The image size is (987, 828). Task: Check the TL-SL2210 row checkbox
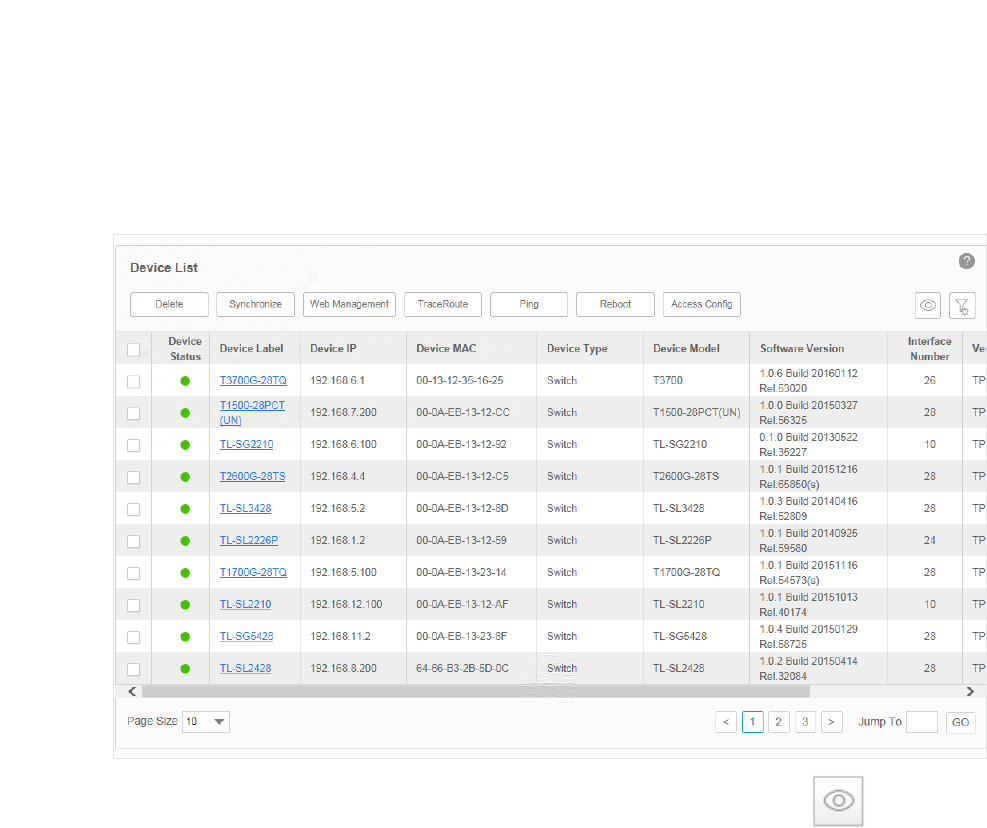pos(133,605)
